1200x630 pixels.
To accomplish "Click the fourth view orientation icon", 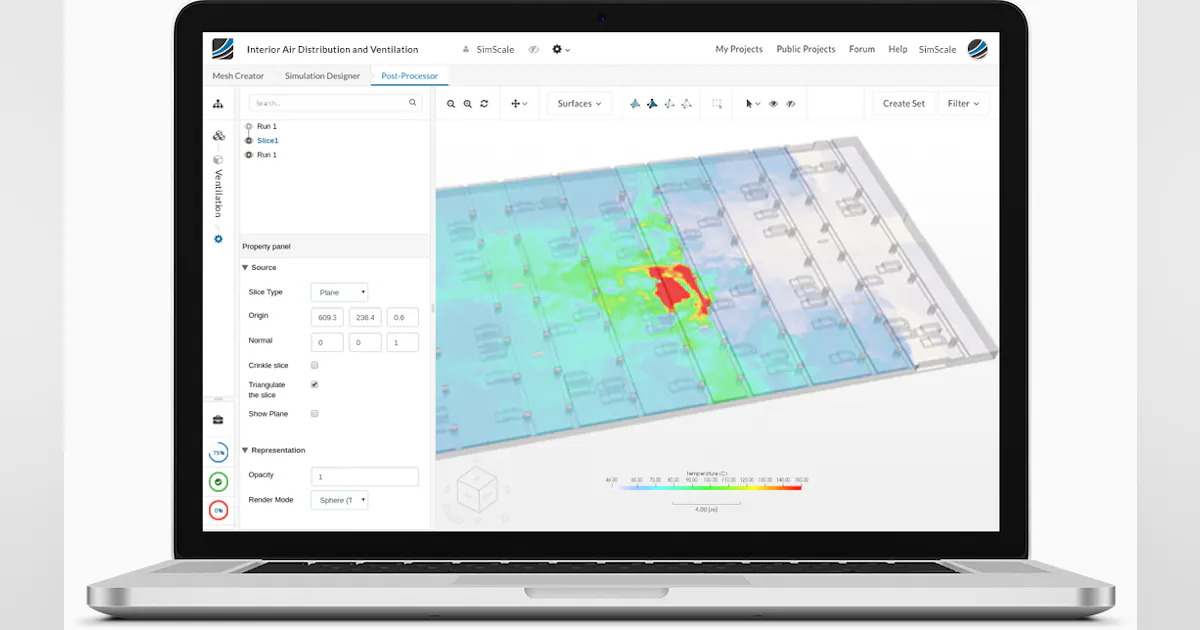I will (x=686, y=104).
